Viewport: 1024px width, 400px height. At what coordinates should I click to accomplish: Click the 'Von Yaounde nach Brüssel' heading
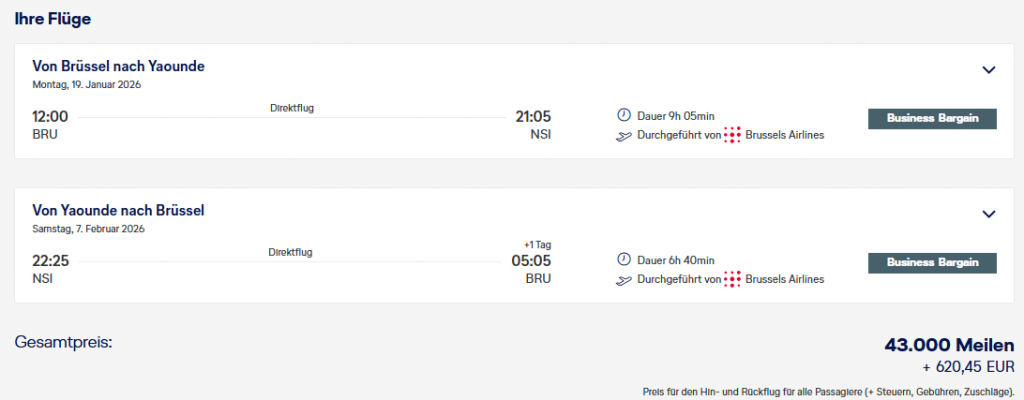(x=118, y=210)
